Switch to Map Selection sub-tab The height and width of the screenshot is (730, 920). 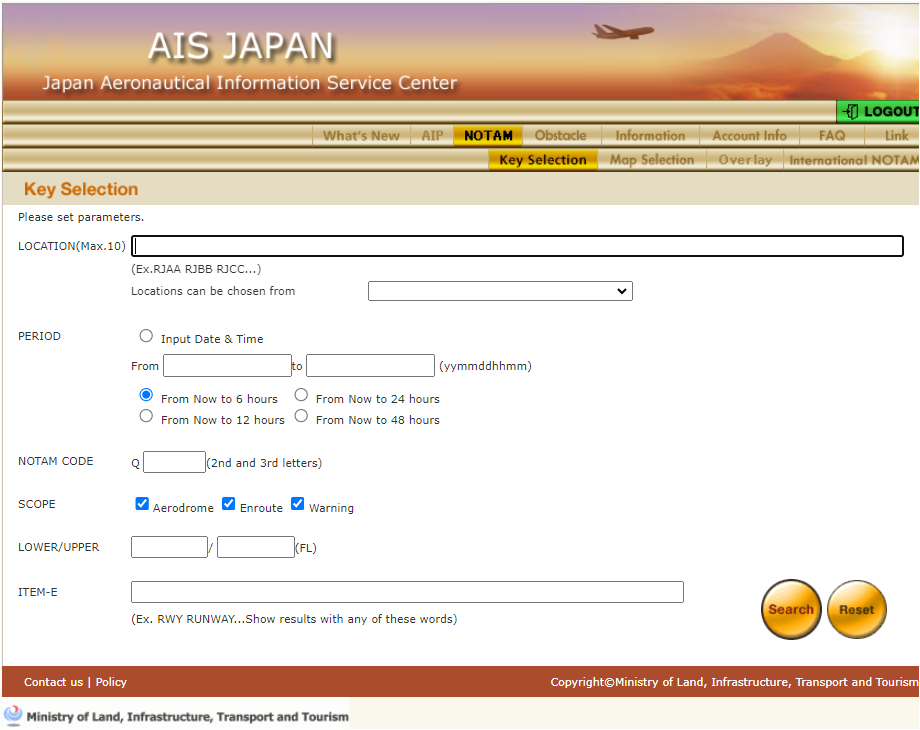pyautogui.click(x=652, y=160)
